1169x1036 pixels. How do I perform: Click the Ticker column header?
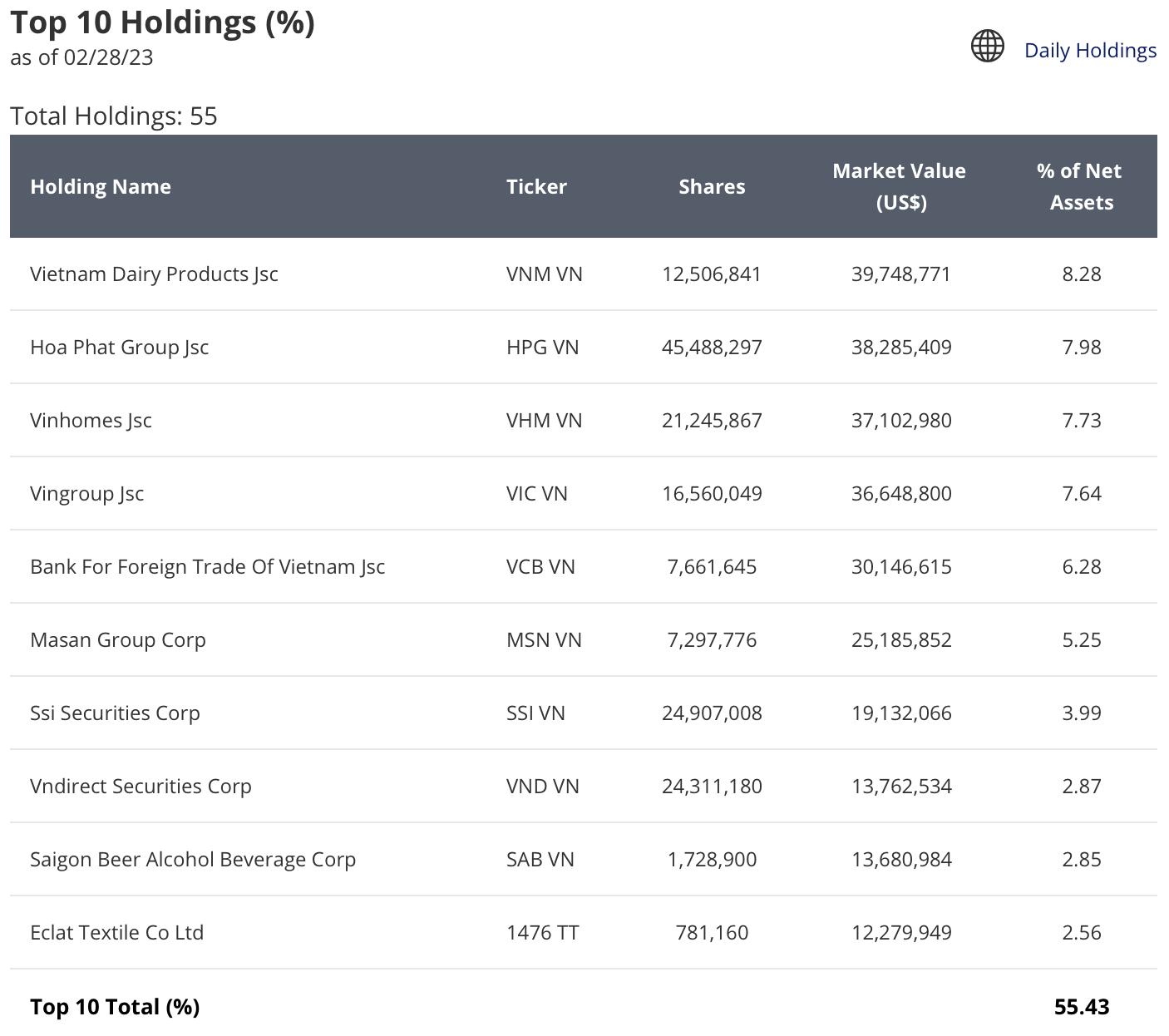tap(536, 186)
